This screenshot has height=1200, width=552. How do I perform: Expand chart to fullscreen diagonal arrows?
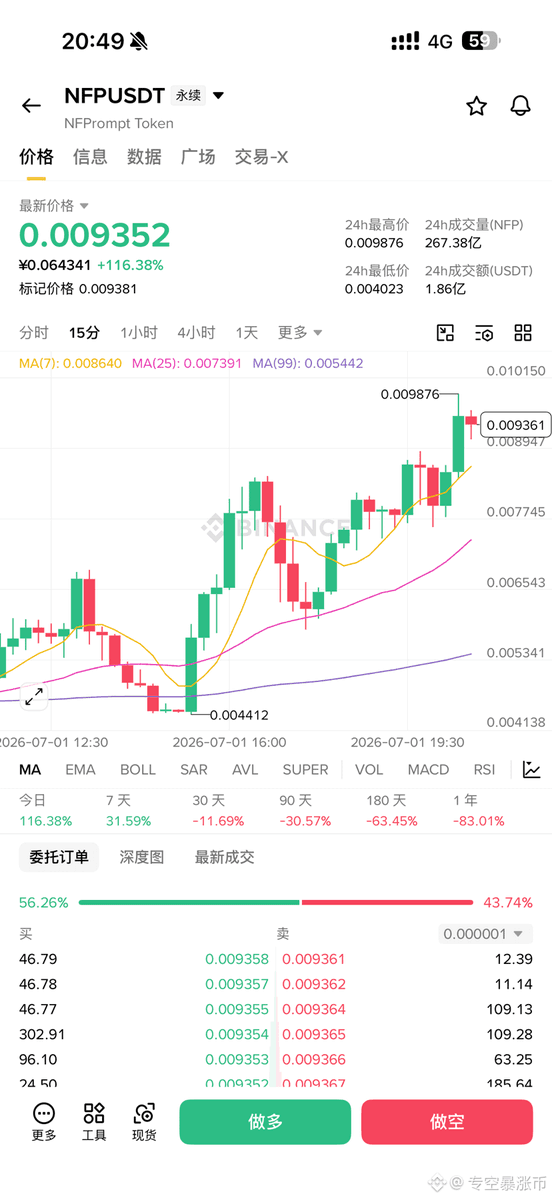coord(34,697)
